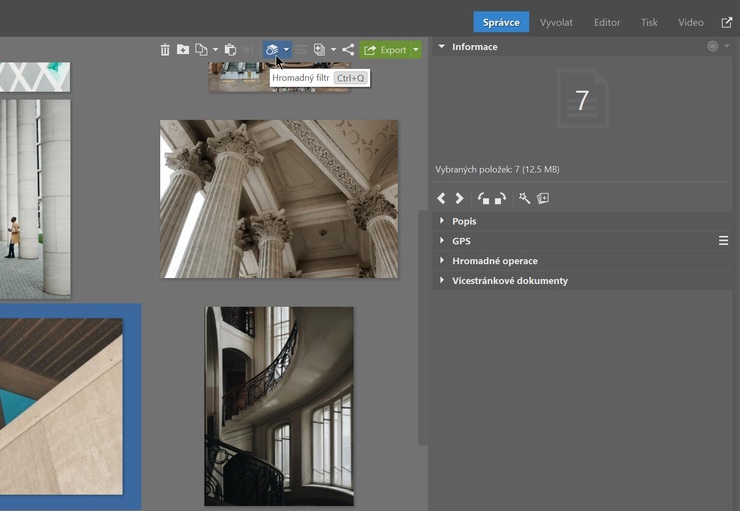Open the Copy files dropdown arrow
740x511 pixels.
(x=215, y=50)
